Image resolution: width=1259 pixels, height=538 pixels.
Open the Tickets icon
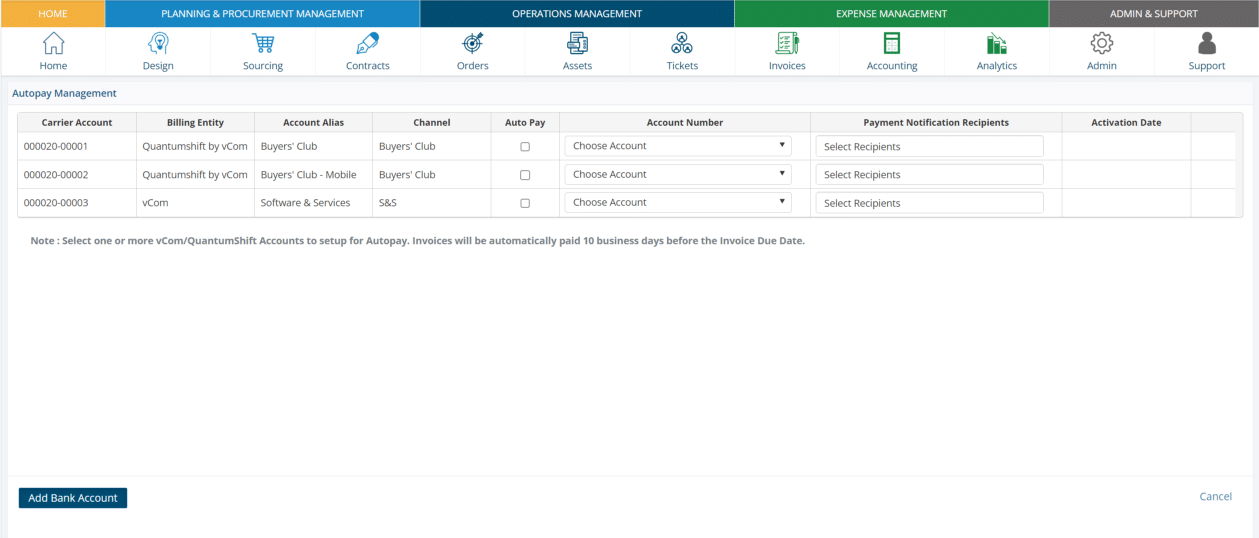[x=682, y=44]
